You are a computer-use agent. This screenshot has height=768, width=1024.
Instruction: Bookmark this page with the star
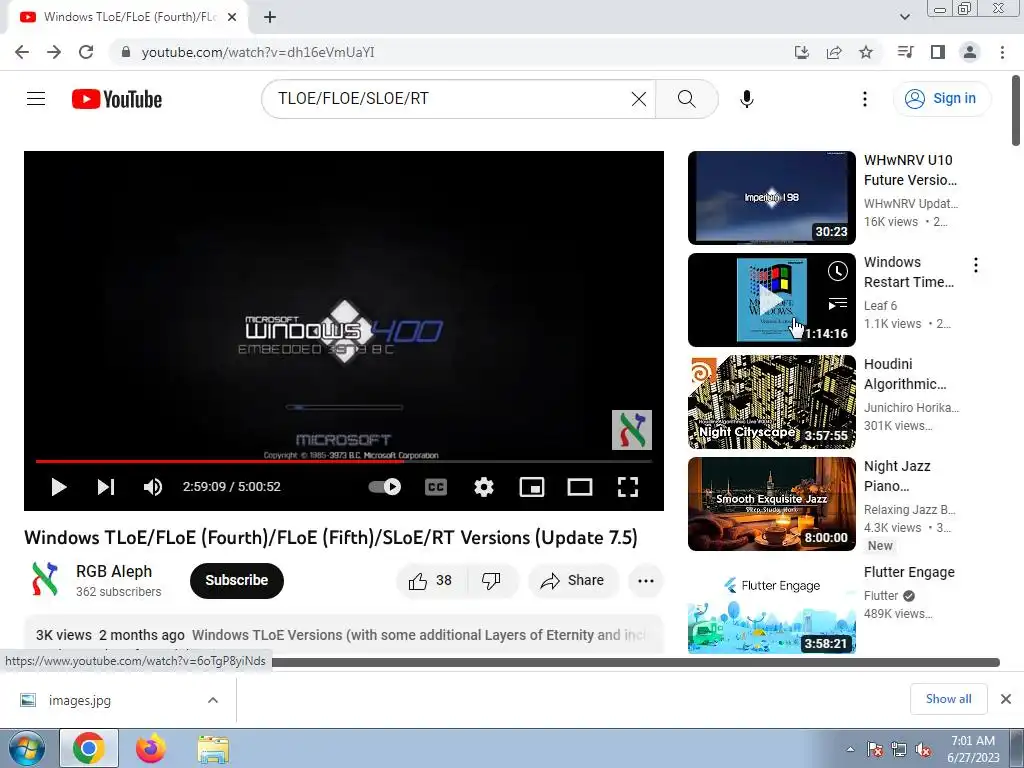pos(866,52)
